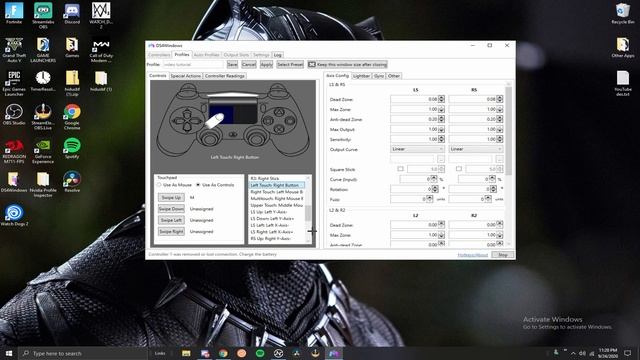Launch Streamlabs OBS desktop icon
Image resolution: width=640 pixels, height=360 pixels.
coord(43,15)
